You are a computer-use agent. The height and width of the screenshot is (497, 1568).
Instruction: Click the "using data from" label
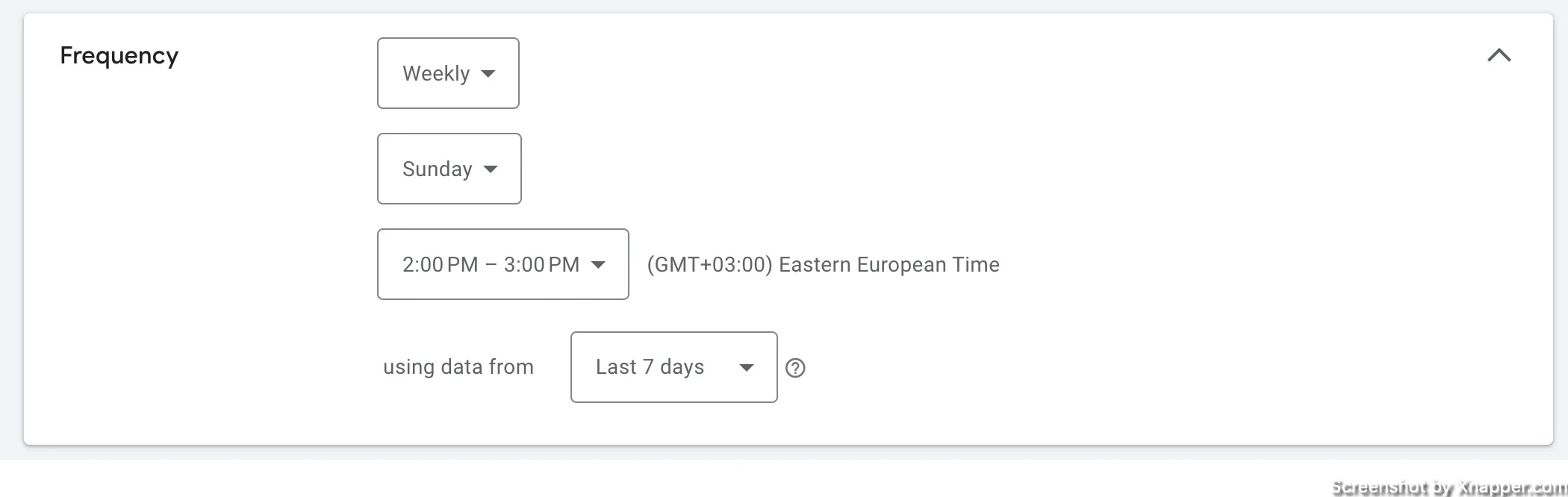click(458, 367)
